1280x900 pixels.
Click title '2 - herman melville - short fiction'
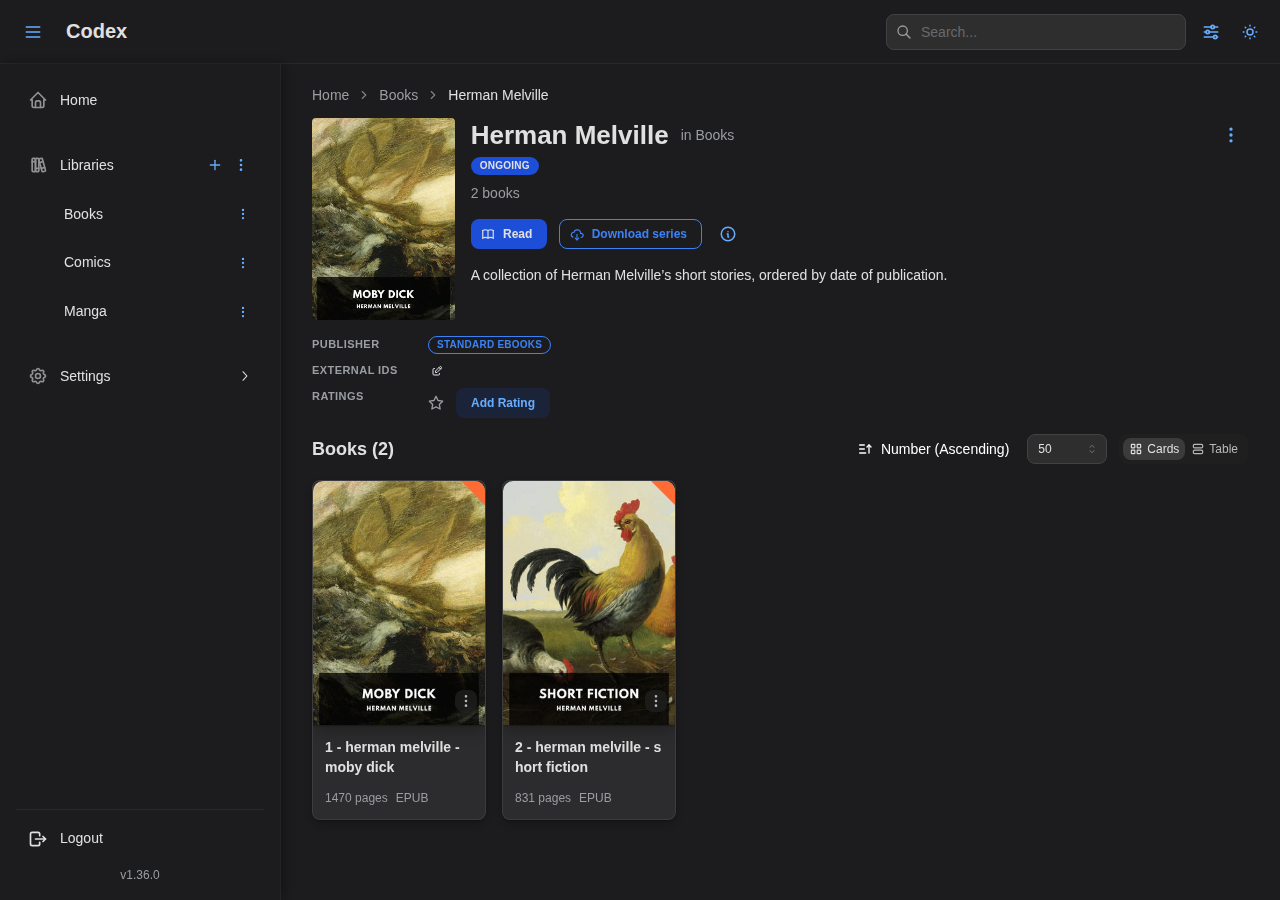click(588, 757)
